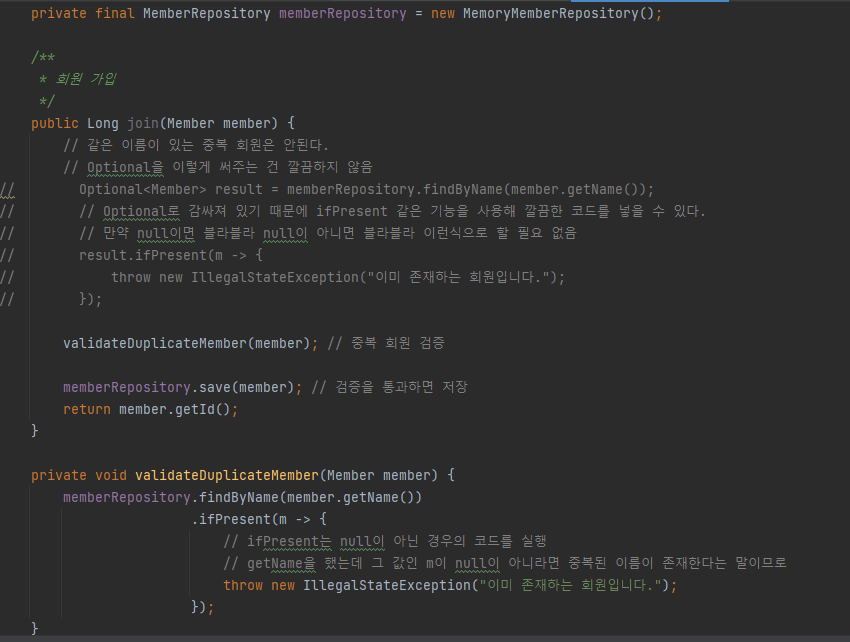The image size is (850, 642).
Task: Click the commented-out 'result.ifPresent(m -> {' line
Action: pyautogui.click(x=171, y=255)
